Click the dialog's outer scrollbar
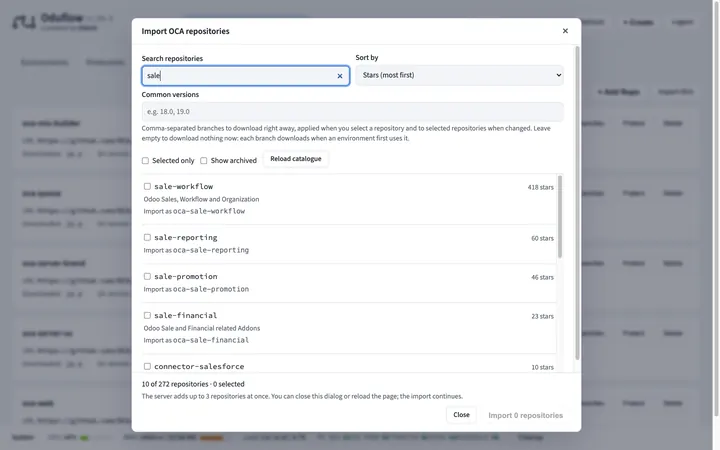 (x=577, y=202)
